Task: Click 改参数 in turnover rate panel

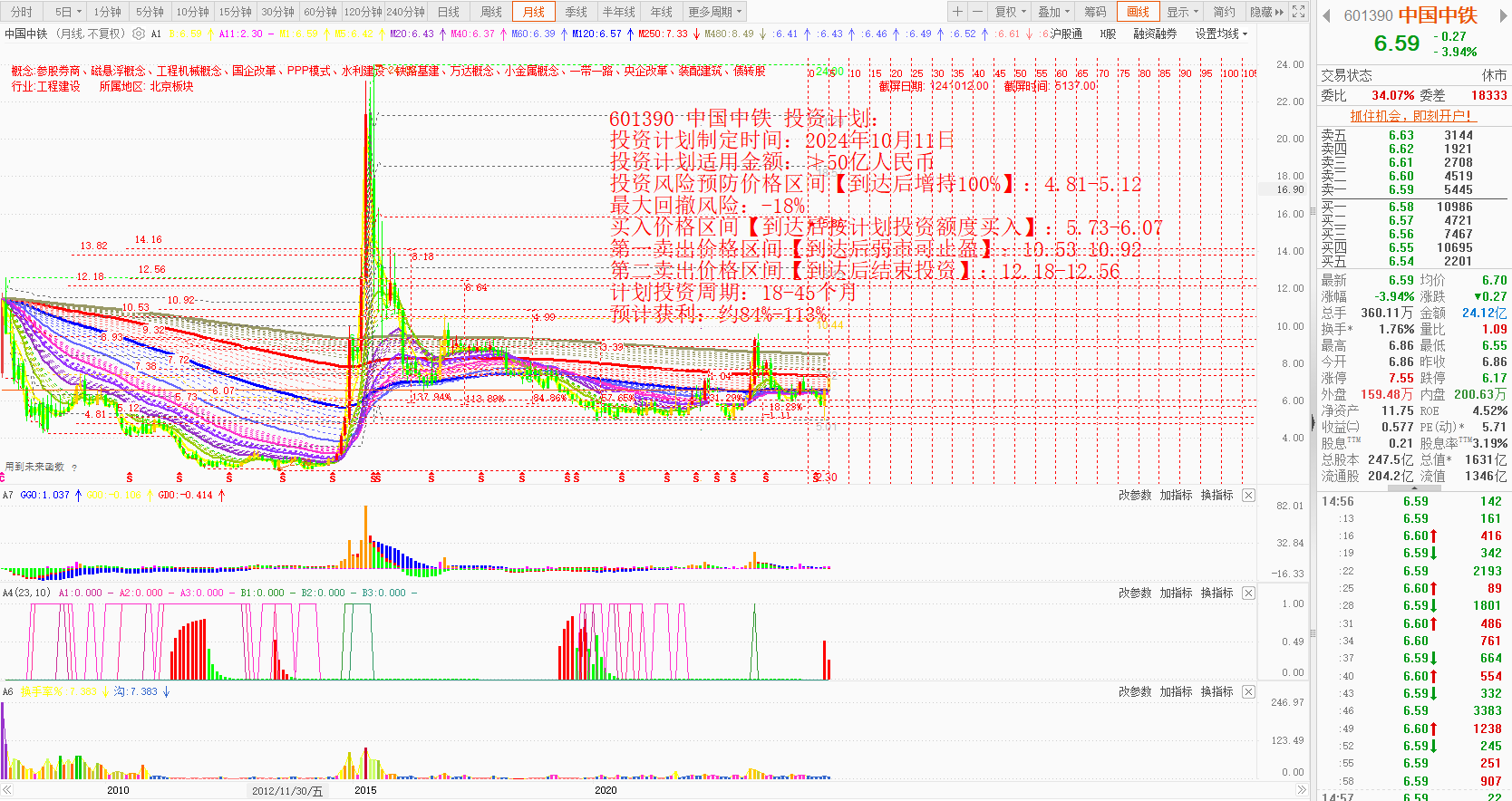Action: point(1135,691)
